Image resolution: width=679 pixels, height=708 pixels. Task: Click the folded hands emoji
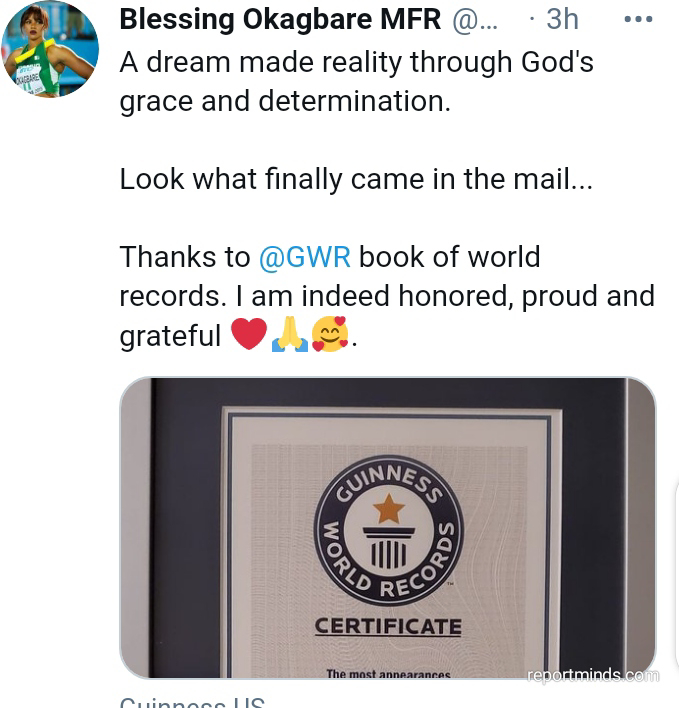point(289,334)
